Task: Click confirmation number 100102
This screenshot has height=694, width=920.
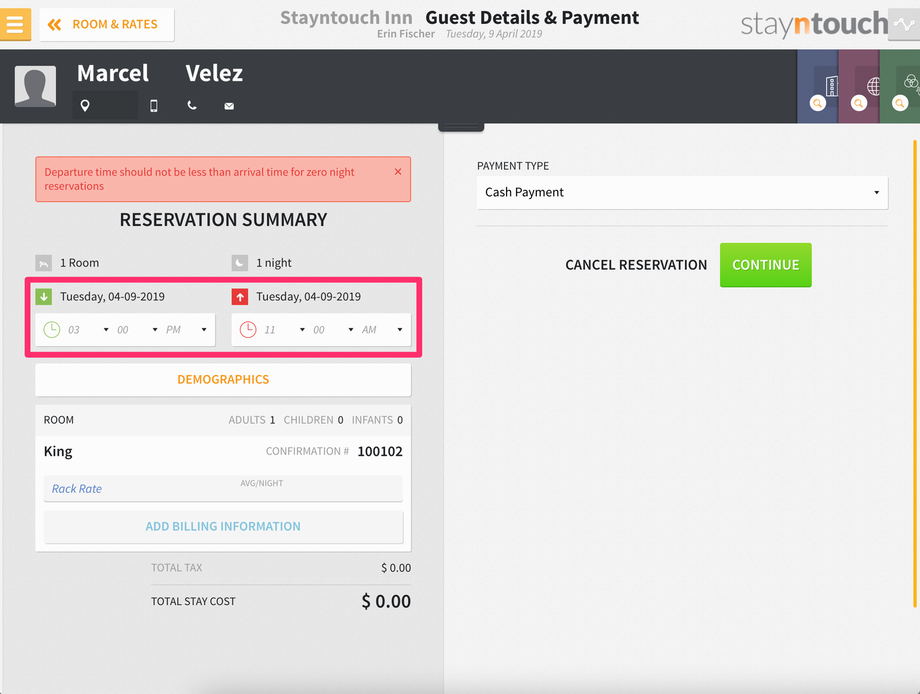Action: click(380, 452)
